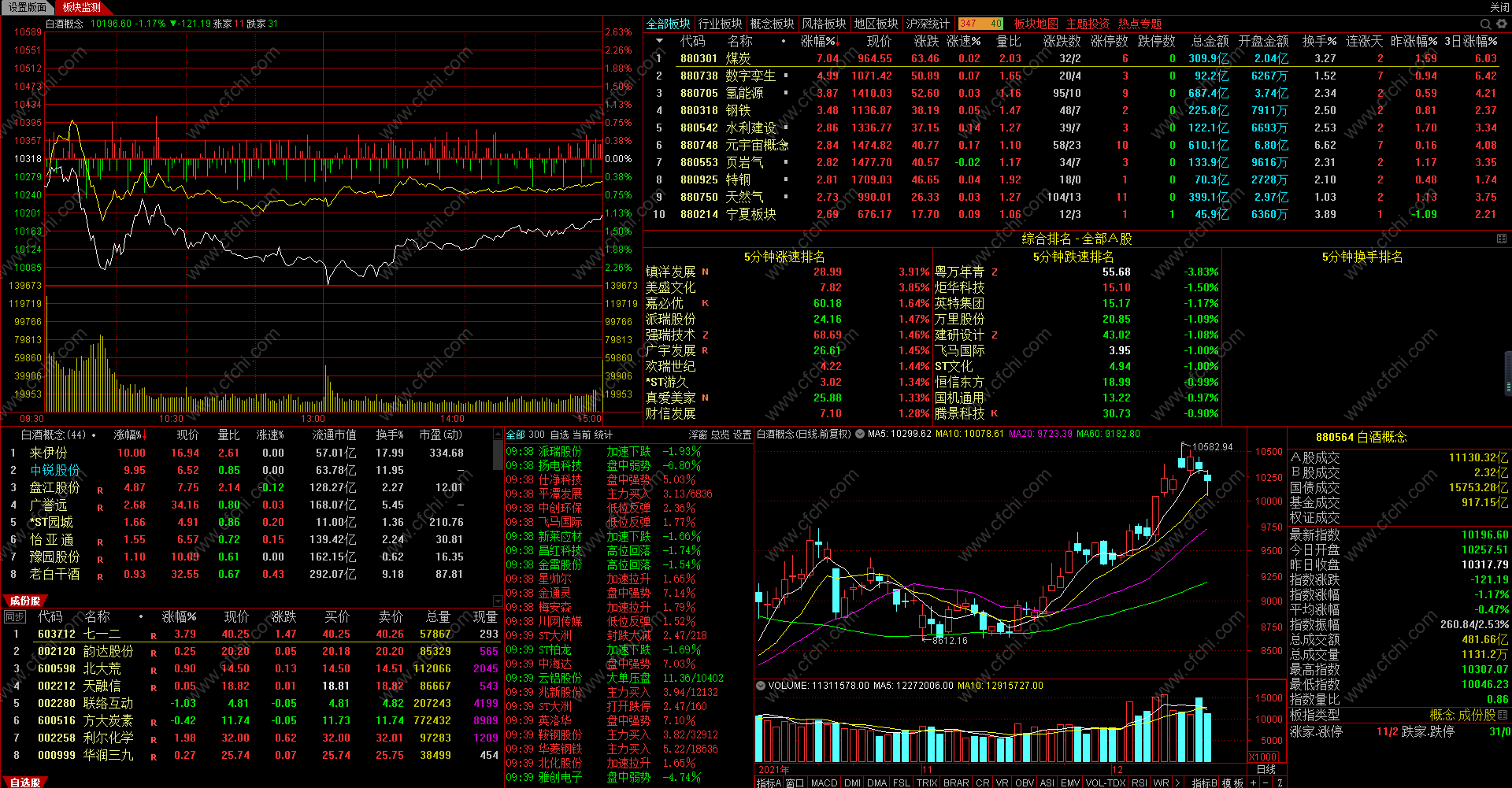Click the R marker on 七一二 row

tap(154, 635)
